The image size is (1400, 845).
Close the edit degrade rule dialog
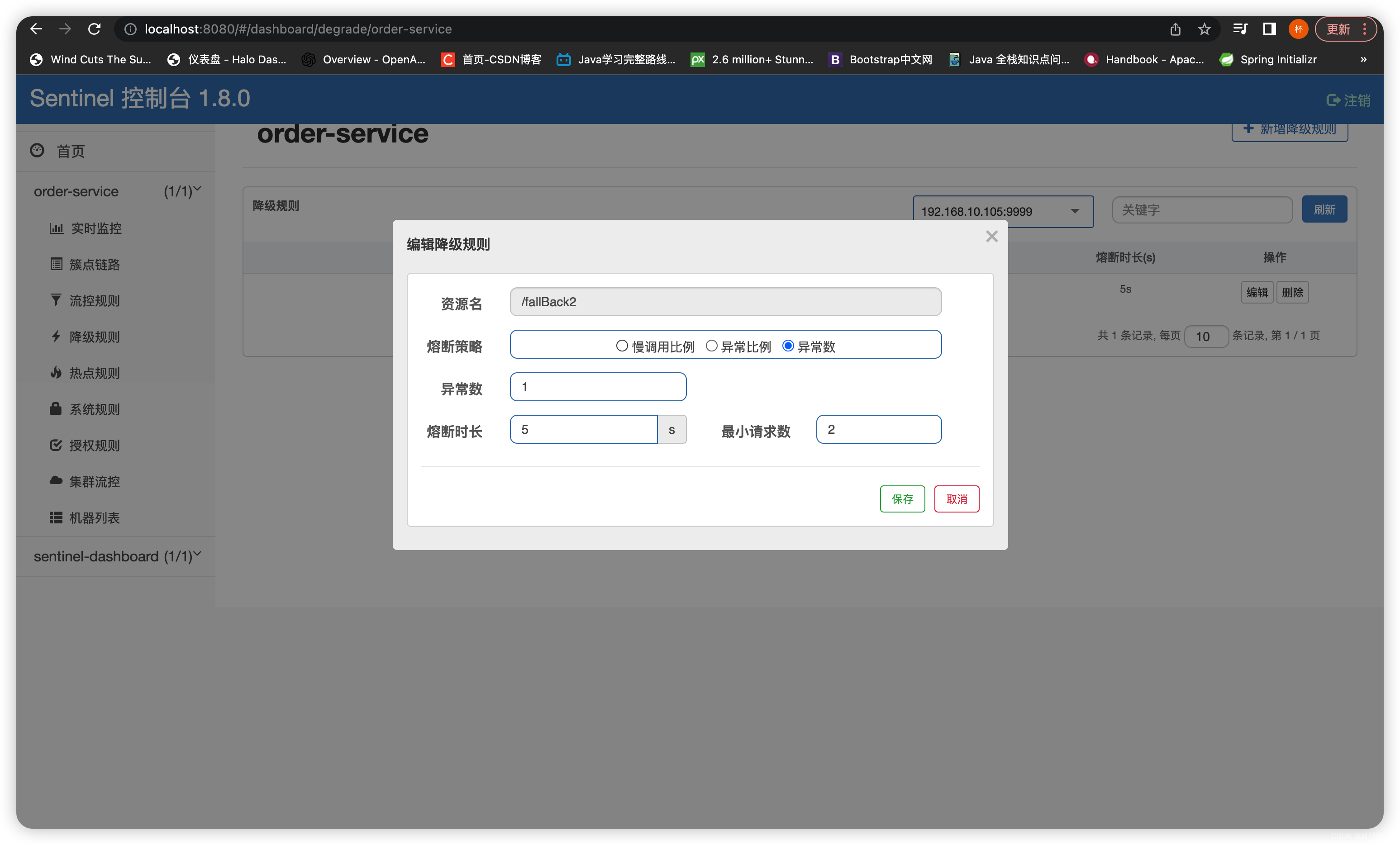pyautogui.click(x=991, y=236)
